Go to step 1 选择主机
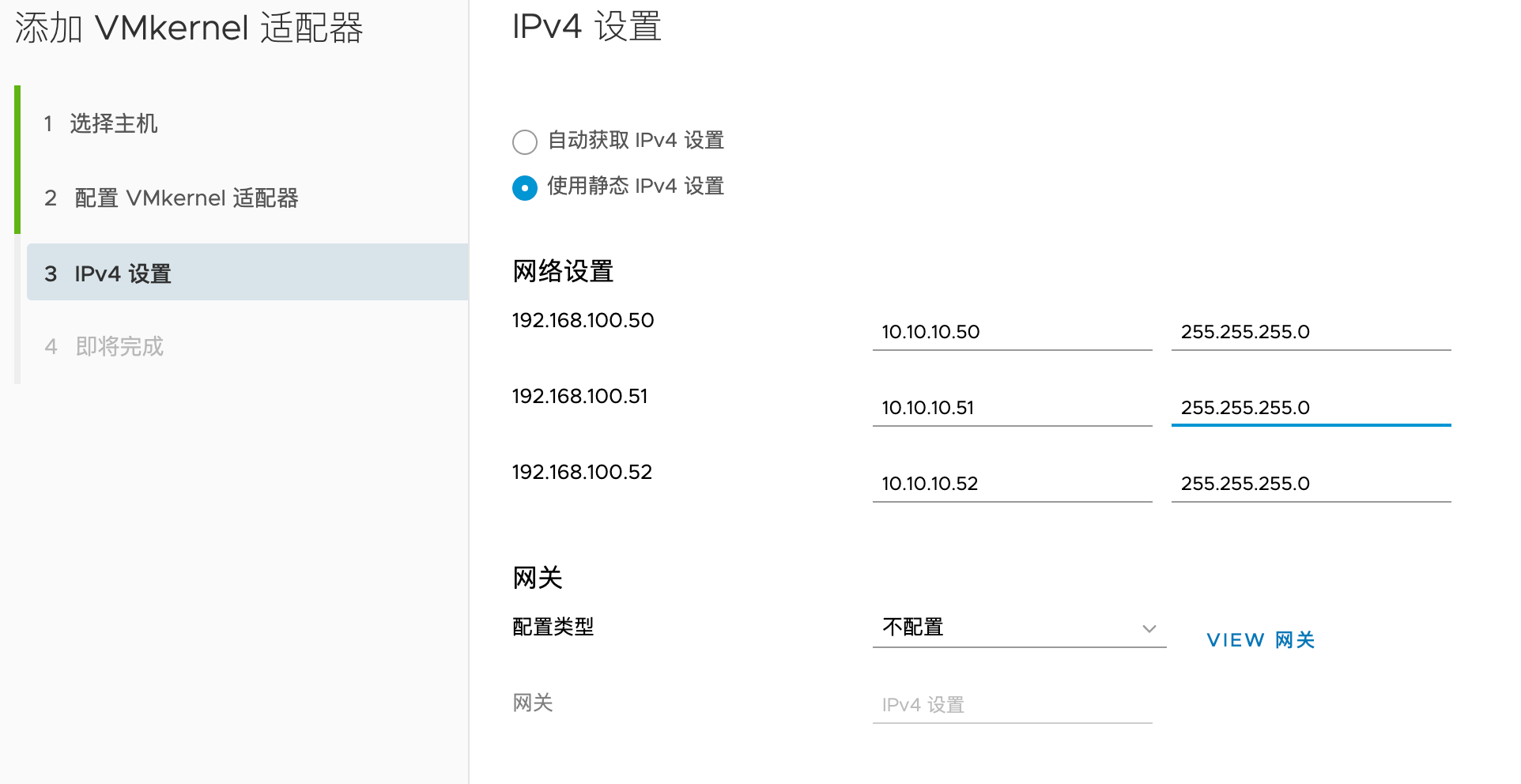Screen dimensions: 1521x784 coord(114,124)
